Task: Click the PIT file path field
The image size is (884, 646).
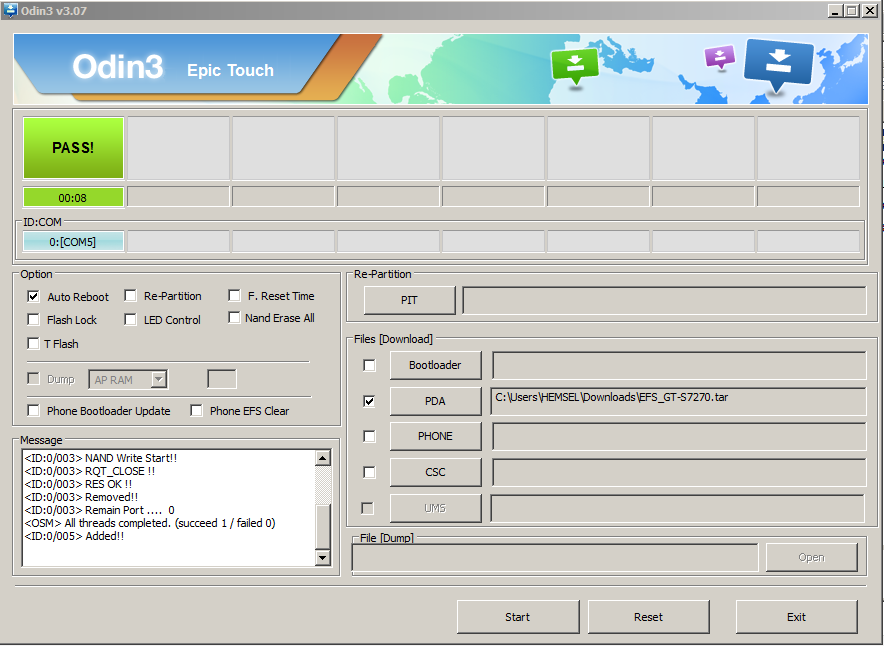Action: tap(664, 300)
